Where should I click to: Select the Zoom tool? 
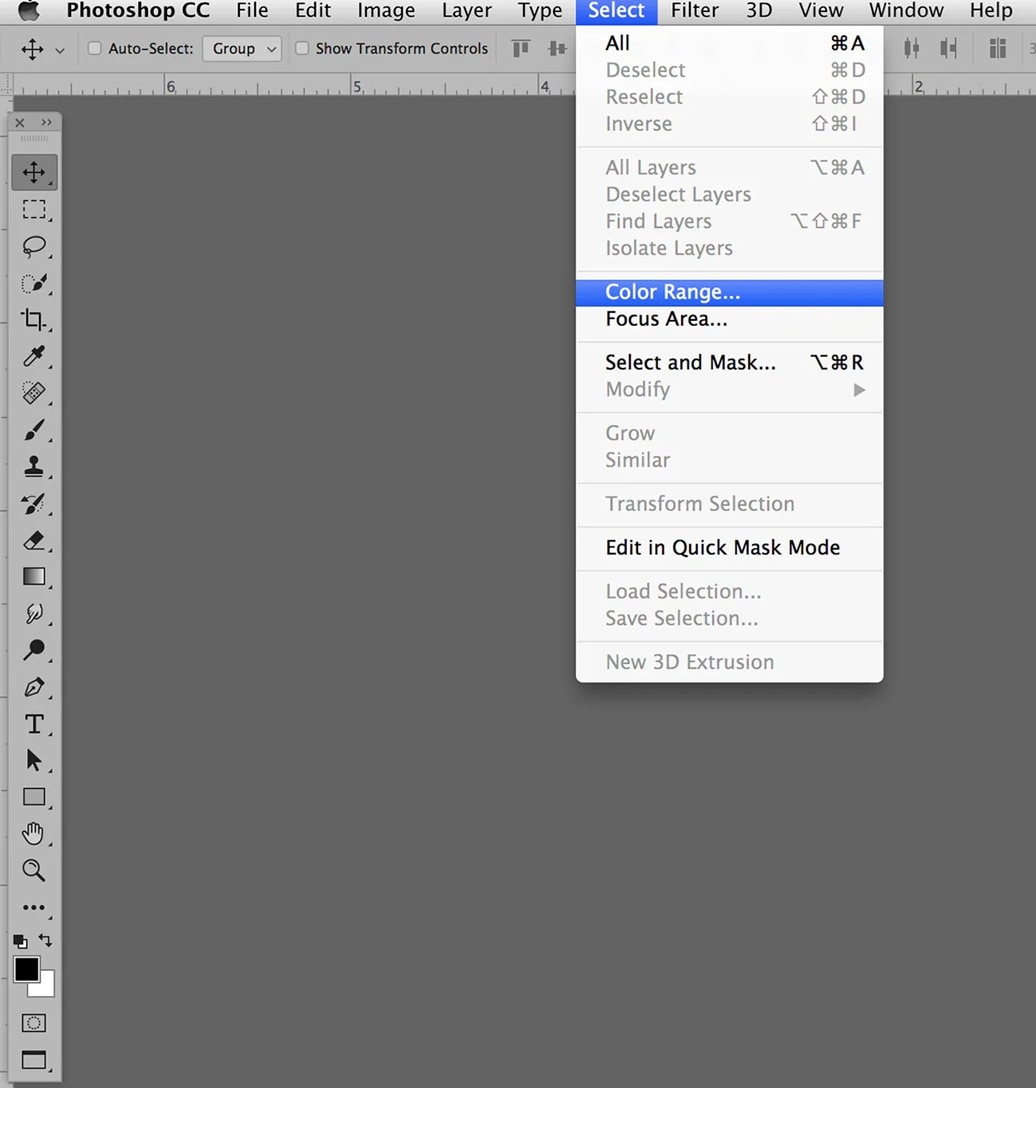pyautogui.click(x=34, y=870)
